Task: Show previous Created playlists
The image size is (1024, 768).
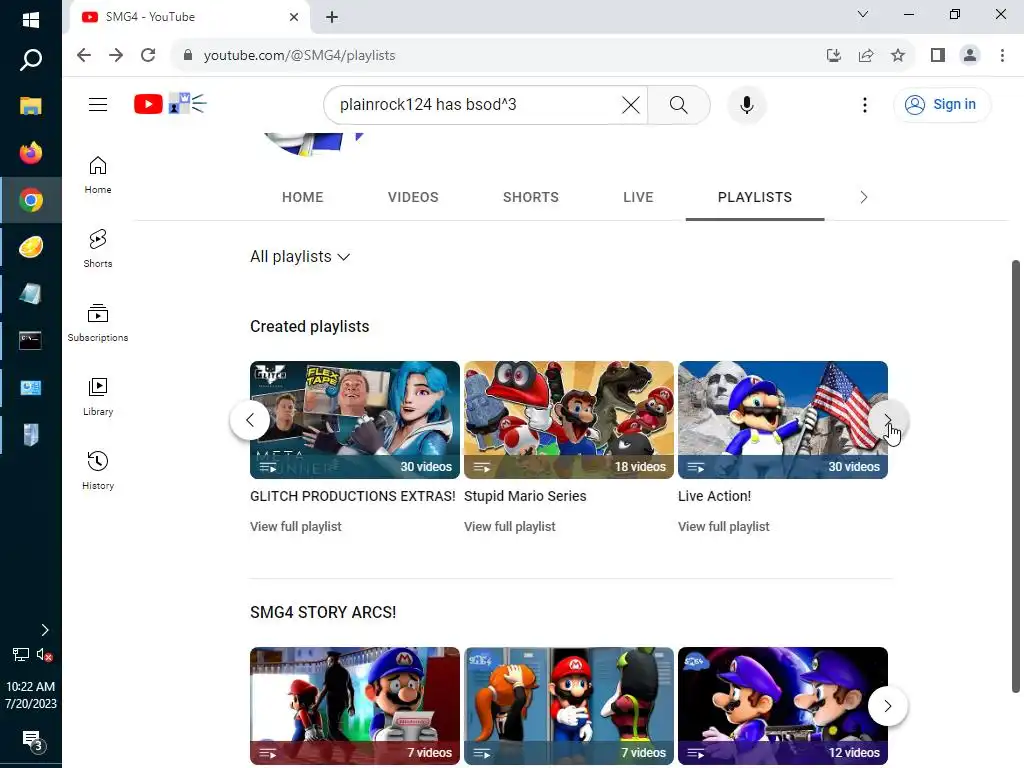Action: point(249,420)
